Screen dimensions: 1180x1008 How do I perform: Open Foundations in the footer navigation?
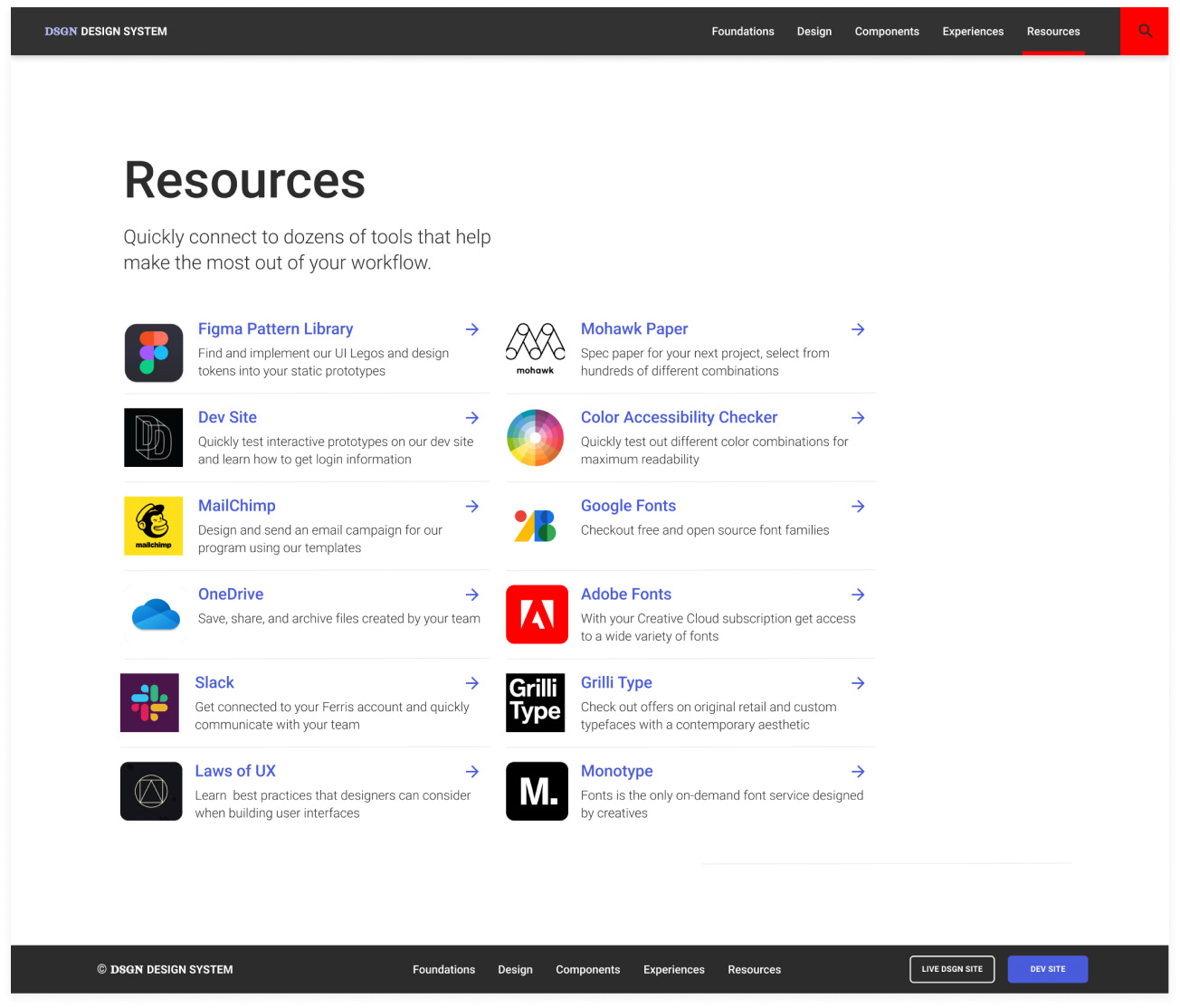(443, 969)
